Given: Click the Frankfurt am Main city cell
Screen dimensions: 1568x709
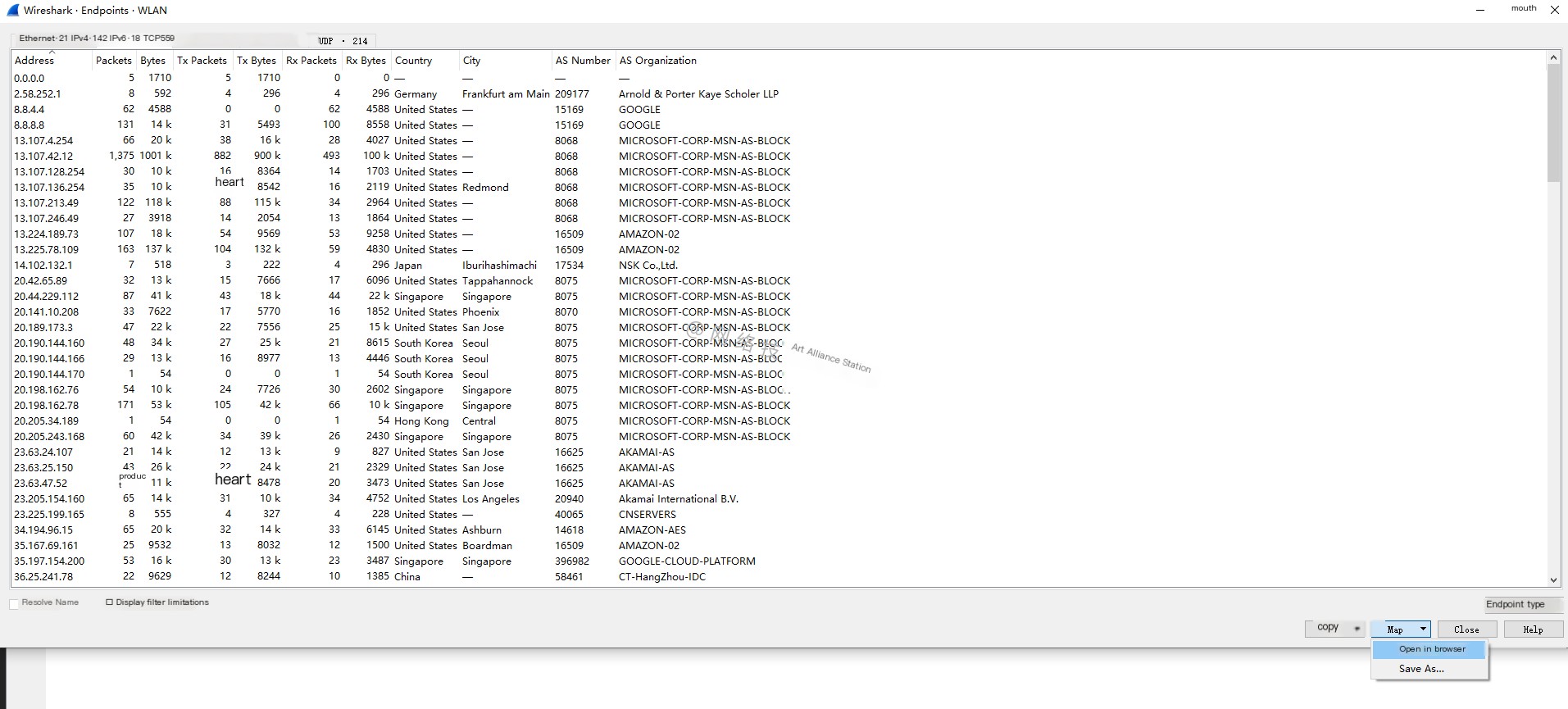Looking at the screenshot, I should [x=506, y=93].
